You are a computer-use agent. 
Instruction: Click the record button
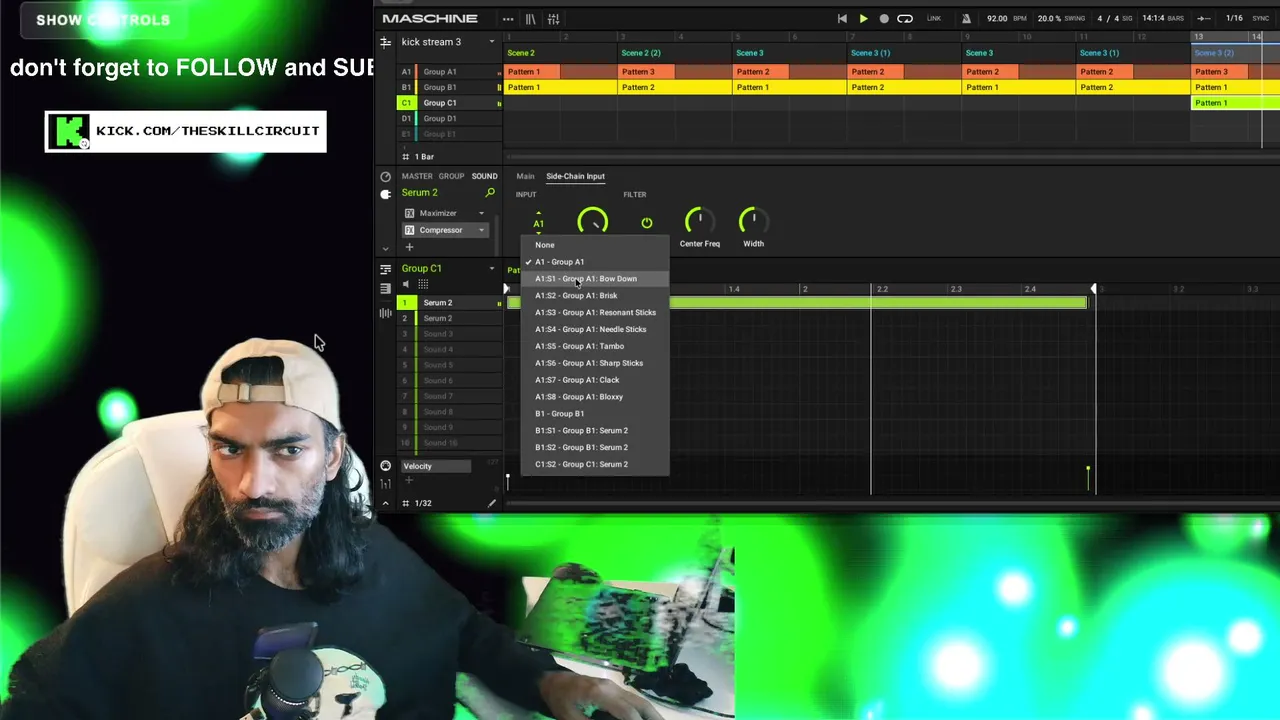[884, 18]
